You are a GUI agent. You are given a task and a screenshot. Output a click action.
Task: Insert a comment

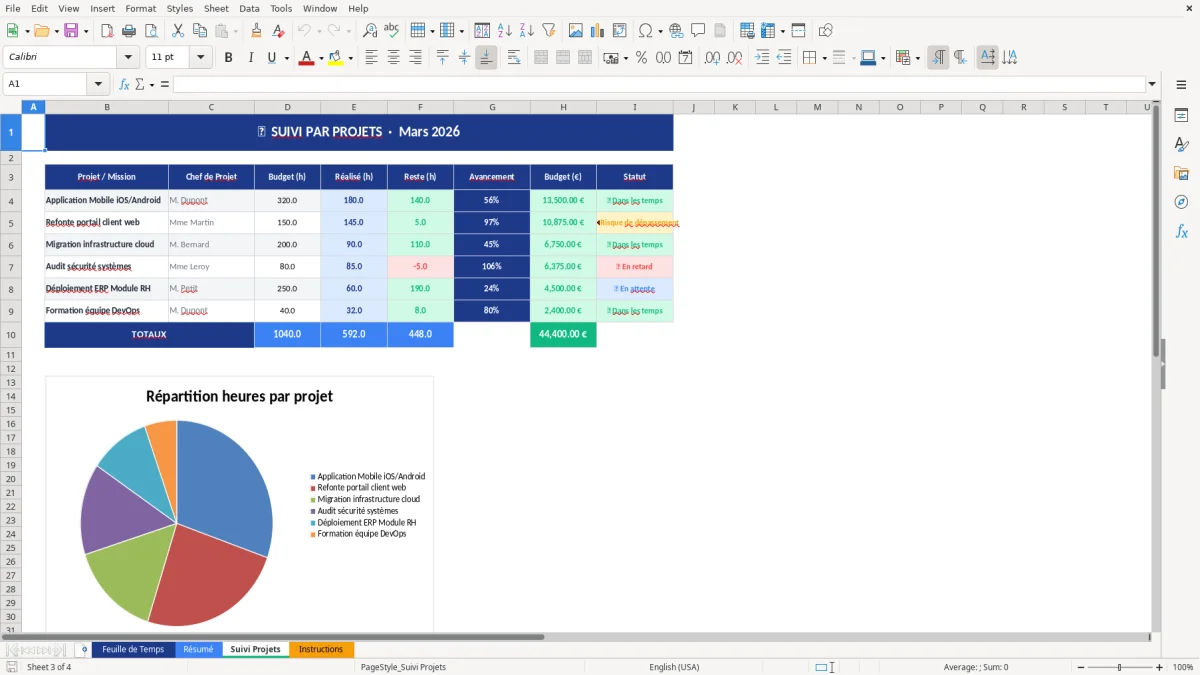(x=698, y=30)
